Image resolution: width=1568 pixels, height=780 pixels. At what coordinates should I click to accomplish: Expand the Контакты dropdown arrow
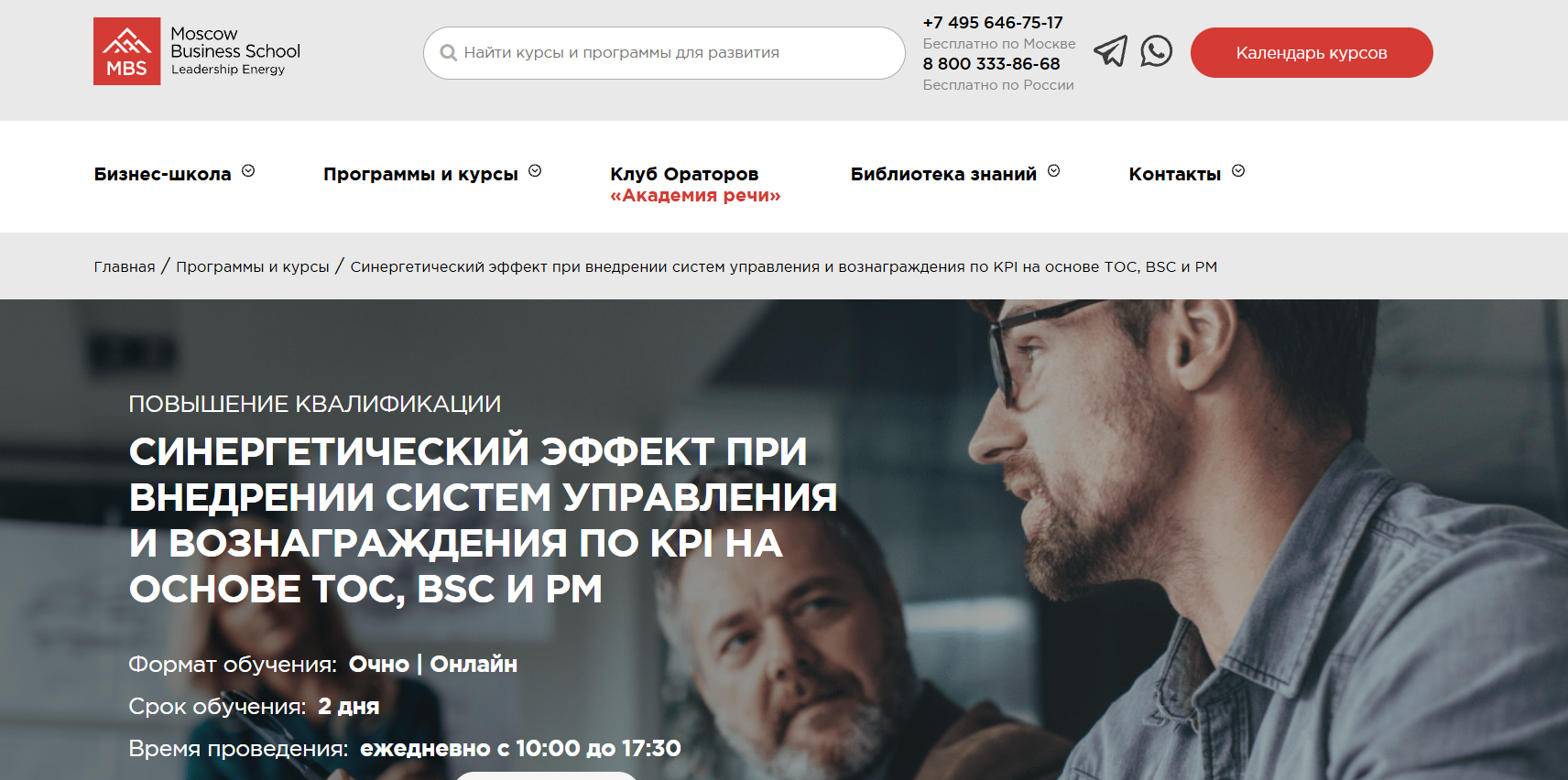[1238, 171]
